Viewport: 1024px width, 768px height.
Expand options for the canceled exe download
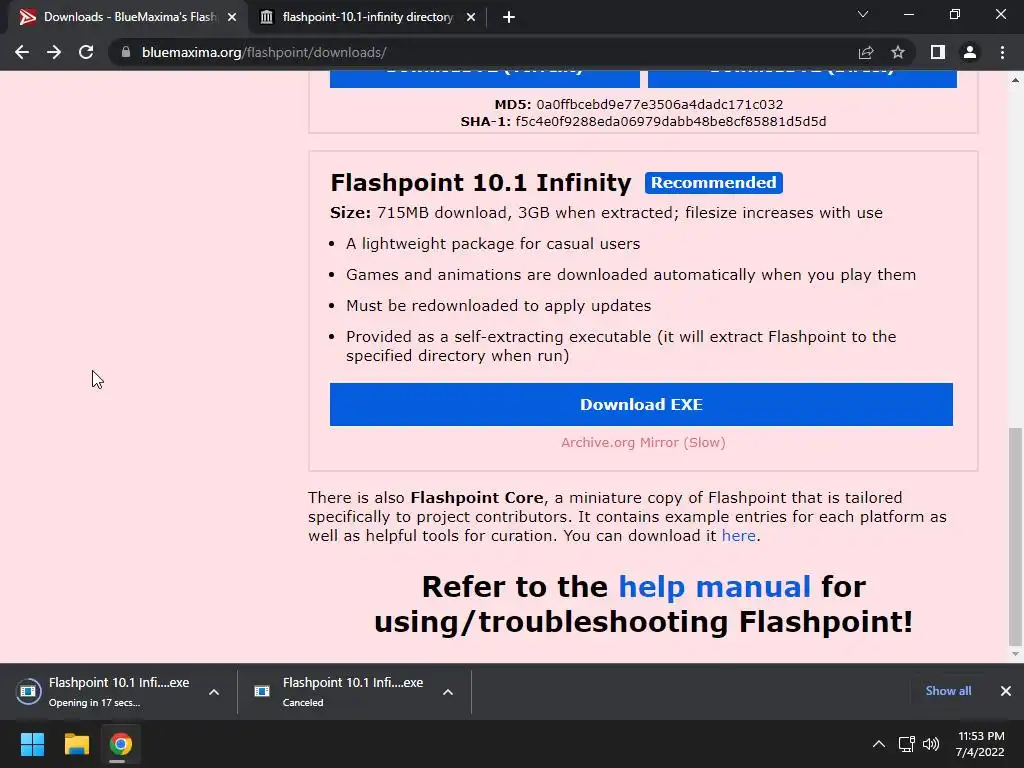click(447, 692)
